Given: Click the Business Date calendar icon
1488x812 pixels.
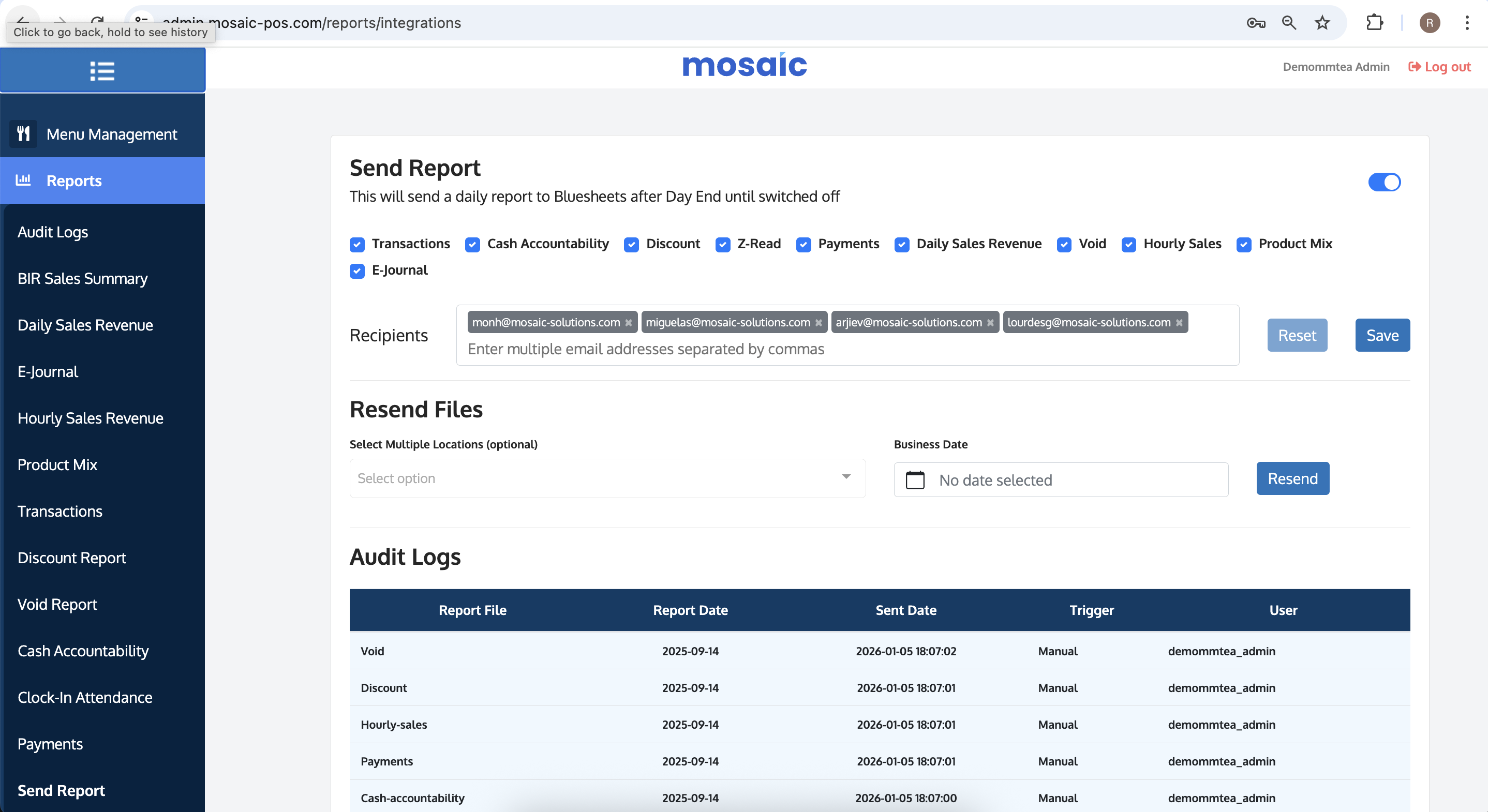Looking at the screenshot, I should [x=915, y=480].
